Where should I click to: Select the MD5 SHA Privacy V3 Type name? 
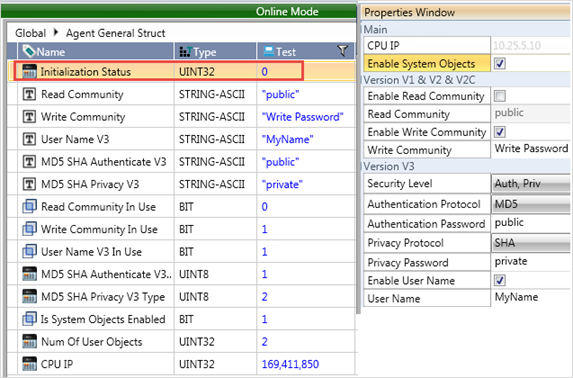coord(103,297)
